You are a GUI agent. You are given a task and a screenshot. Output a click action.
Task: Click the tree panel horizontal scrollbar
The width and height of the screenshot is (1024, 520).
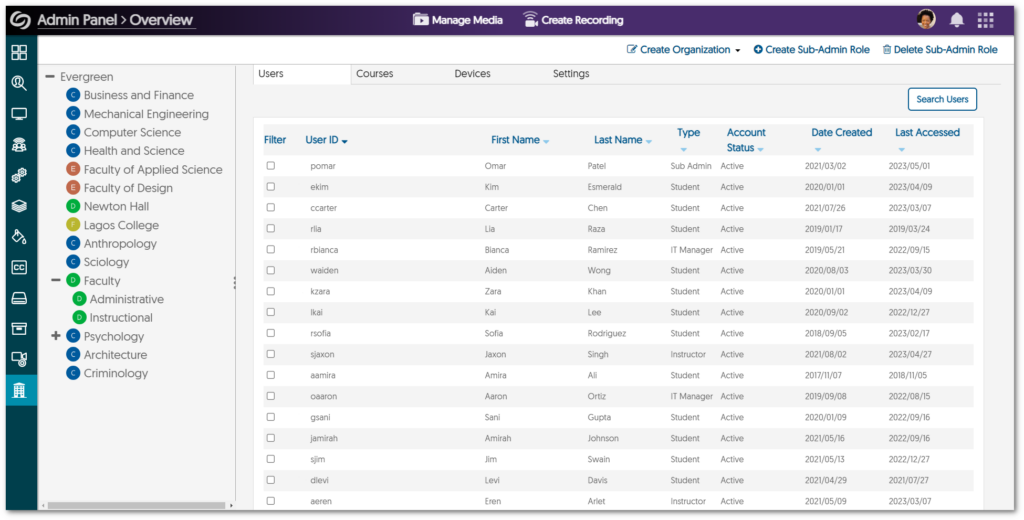(136, 506)
